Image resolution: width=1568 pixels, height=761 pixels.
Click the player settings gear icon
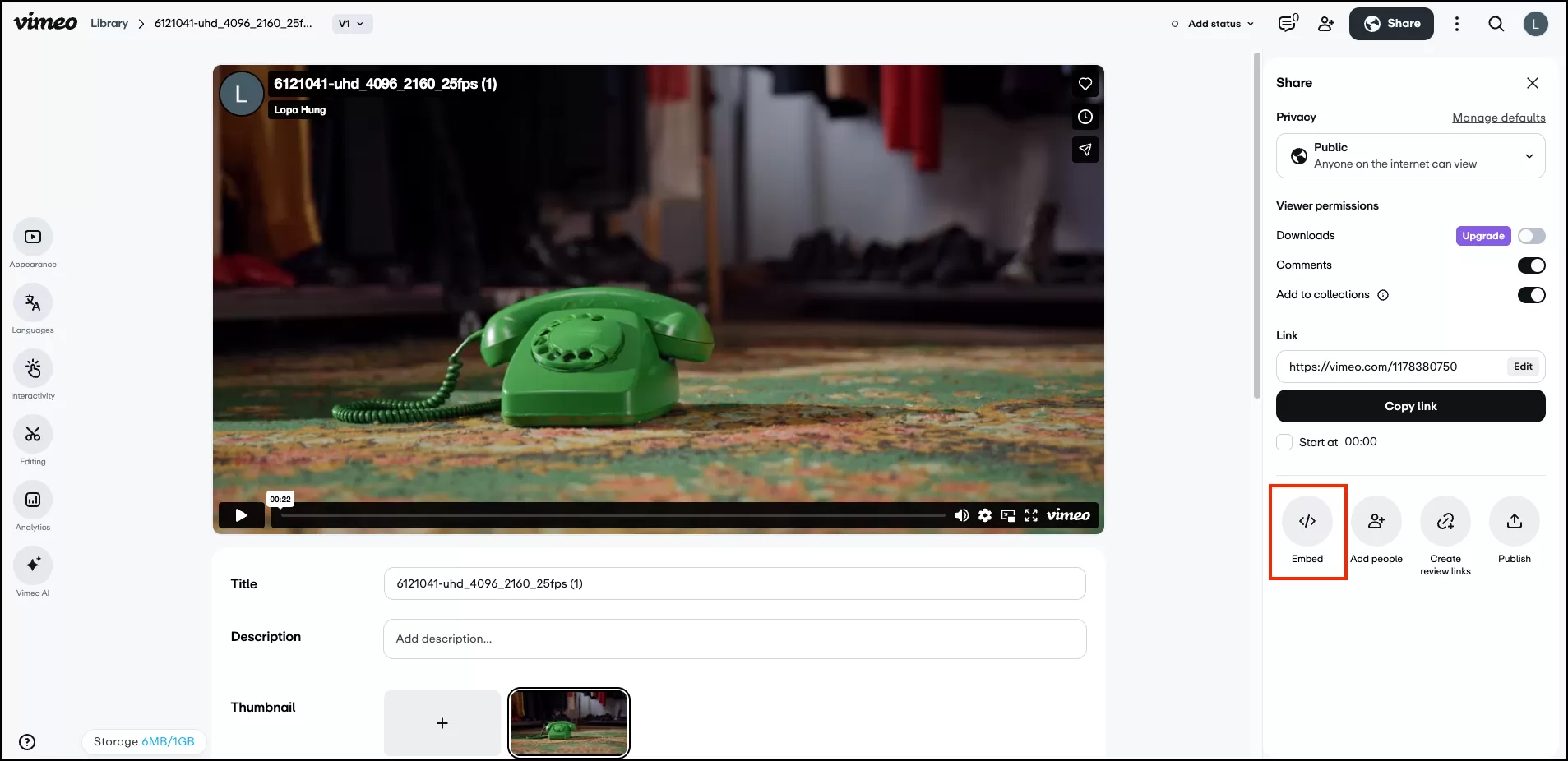(x=984, y=515)
